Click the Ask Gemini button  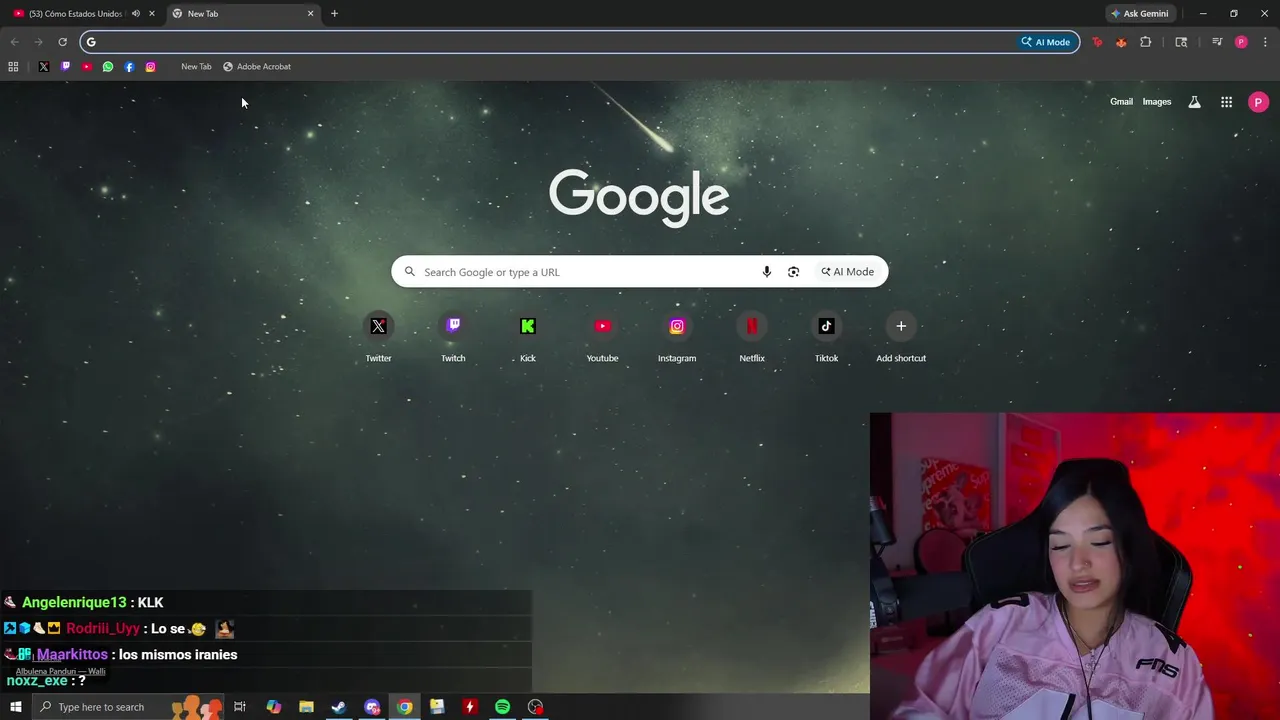pos(1139,14)
